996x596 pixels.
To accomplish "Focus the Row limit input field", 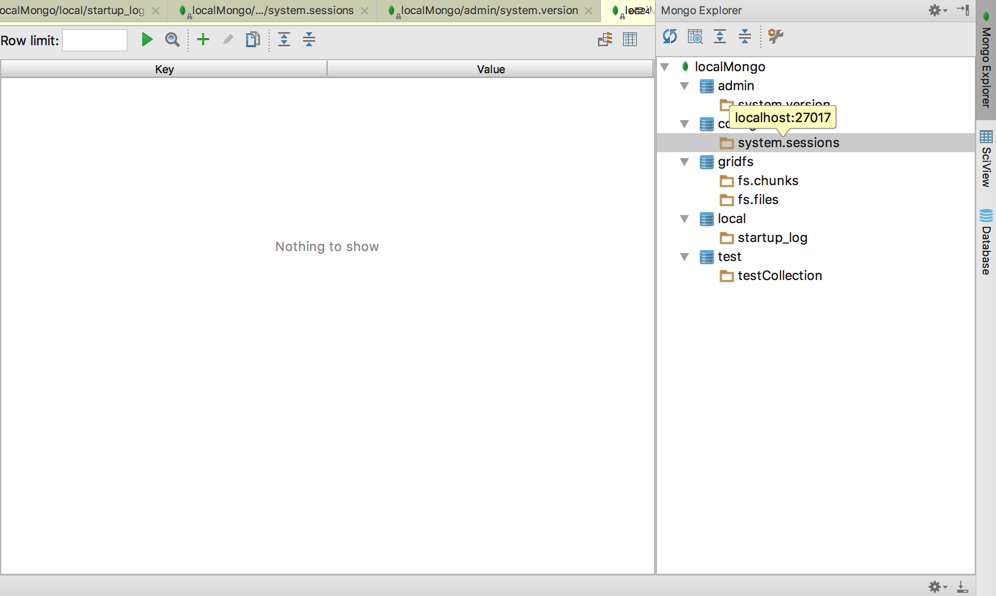I will pyautogui.click(x=95, y=40).
